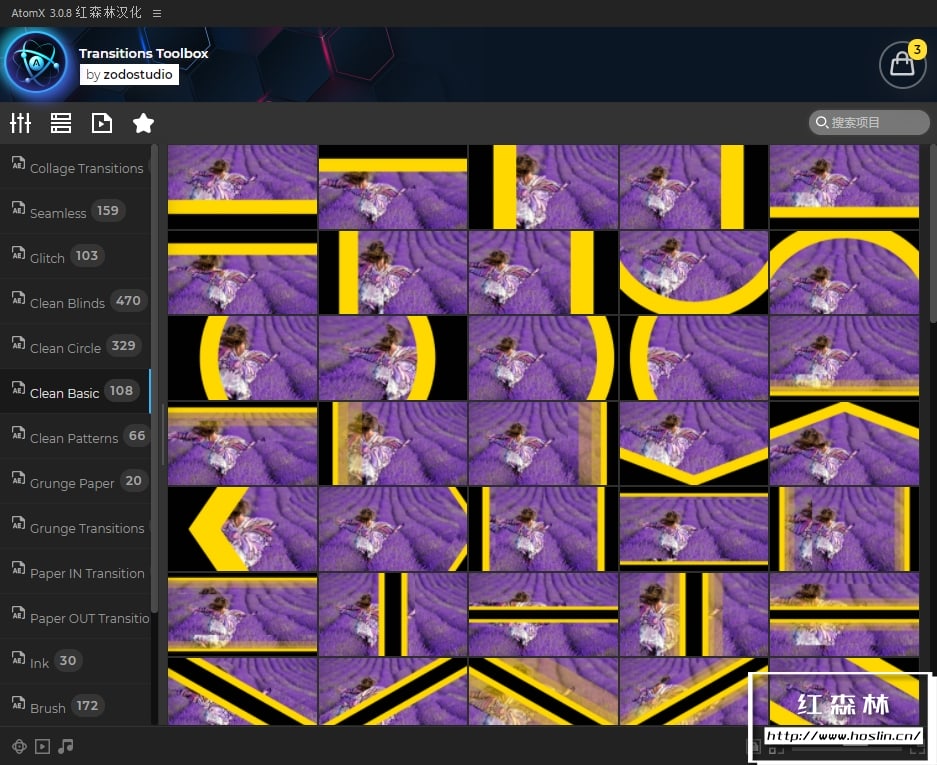Click the Transitions Toolbox title
Viewport: 937px width, 765px height.
tap(143, 53)
